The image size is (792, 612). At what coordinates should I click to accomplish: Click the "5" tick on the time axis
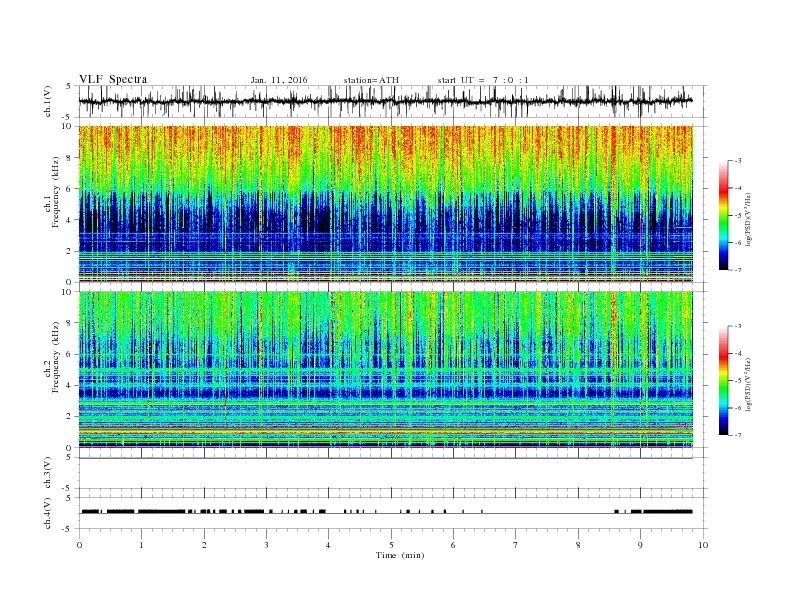(x=391, y=545)
